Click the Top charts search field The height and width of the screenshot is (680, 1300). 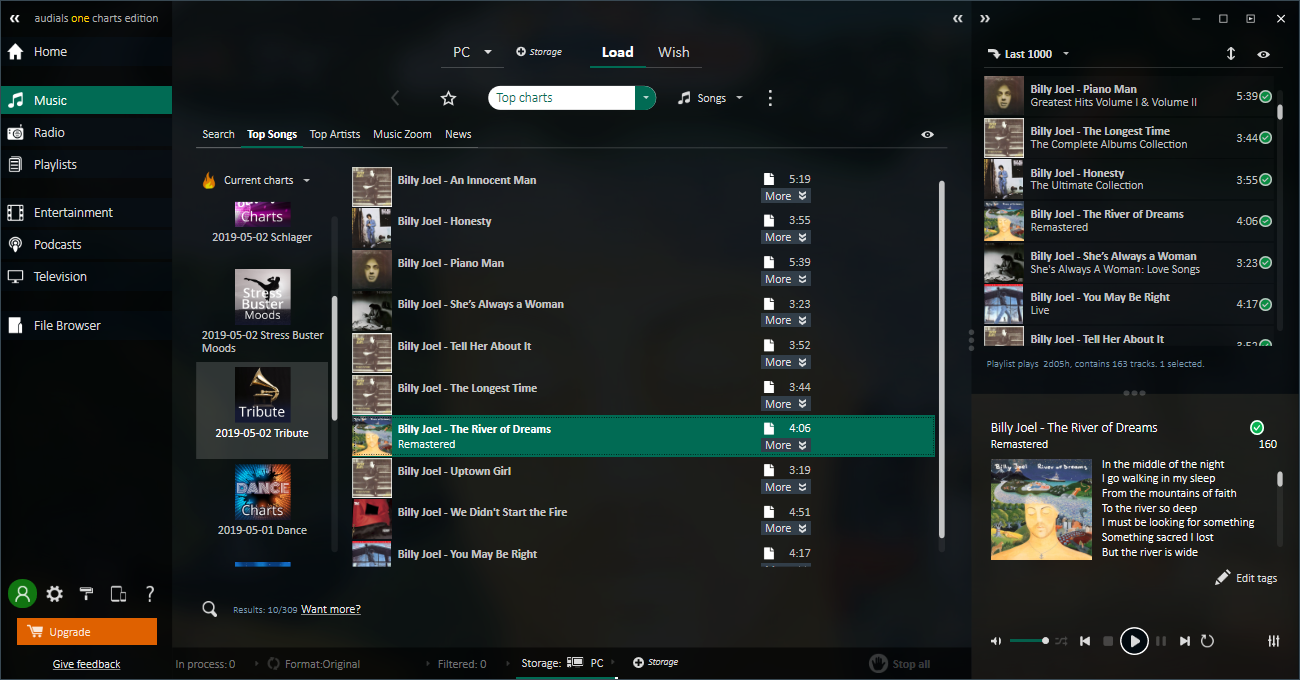coord(562,98)
